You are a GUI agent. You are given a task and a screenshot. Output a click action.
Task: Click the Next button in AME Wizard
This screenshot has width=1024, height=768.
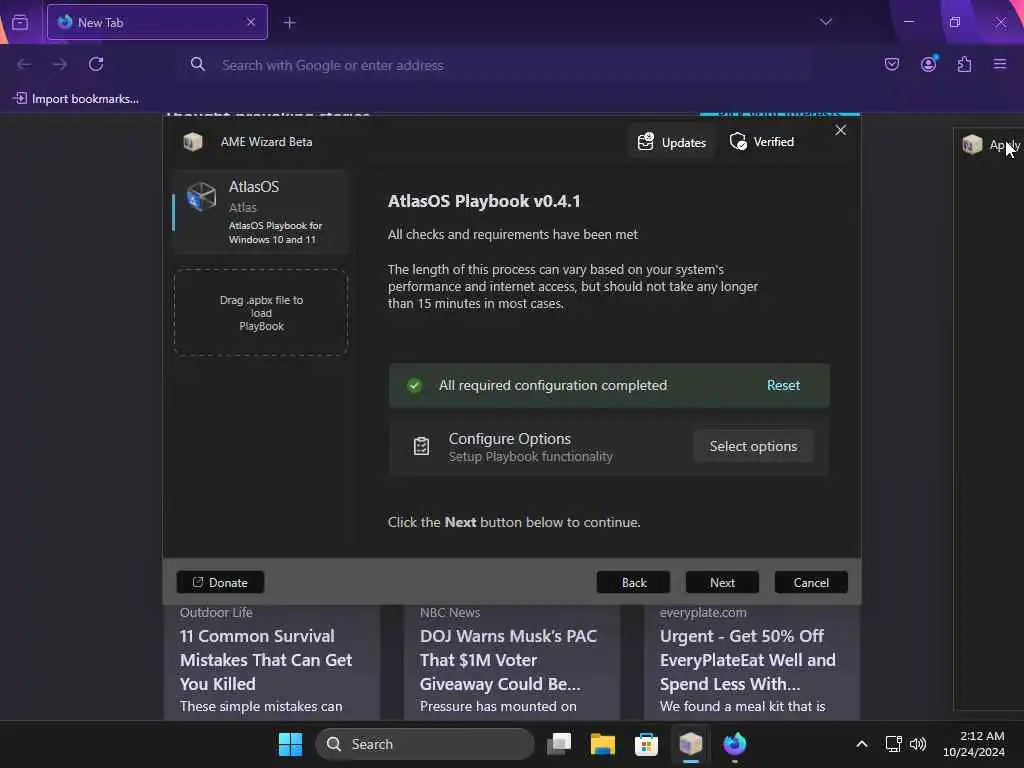722,582
